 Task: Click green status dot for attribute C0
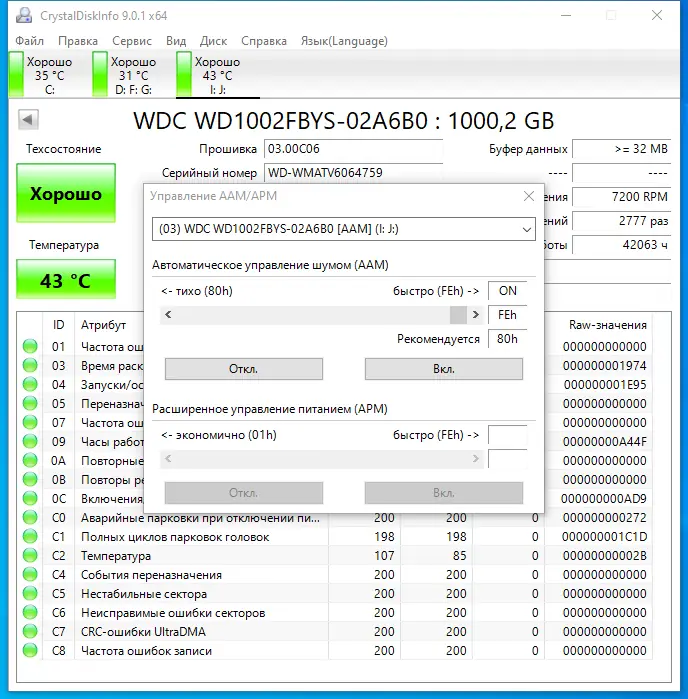[x=30, y=518]
